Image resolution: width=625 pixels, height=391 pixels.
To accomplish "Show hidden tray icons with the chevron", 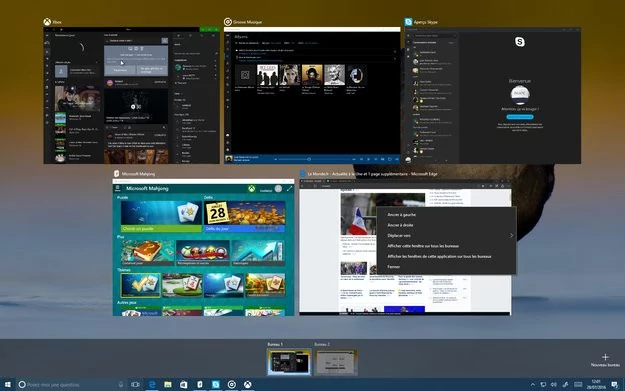I will pos(533,385).
